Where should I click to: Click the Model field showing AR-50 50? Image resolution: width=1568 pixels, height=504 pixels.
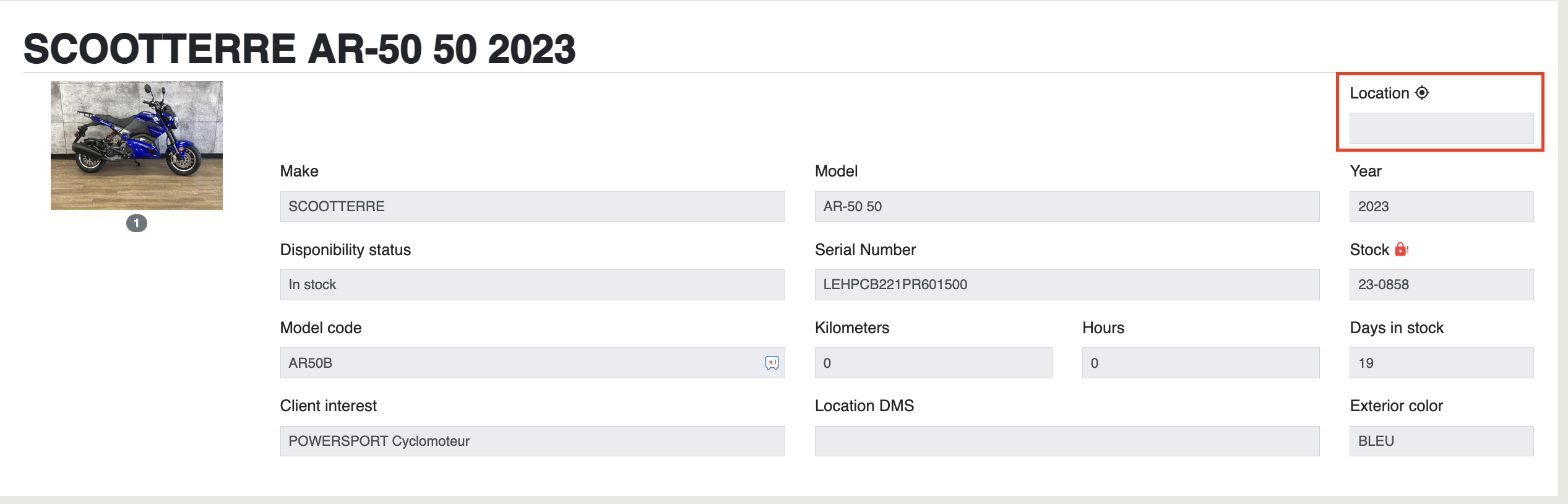pyautogui.click(x=1067, y=206)
